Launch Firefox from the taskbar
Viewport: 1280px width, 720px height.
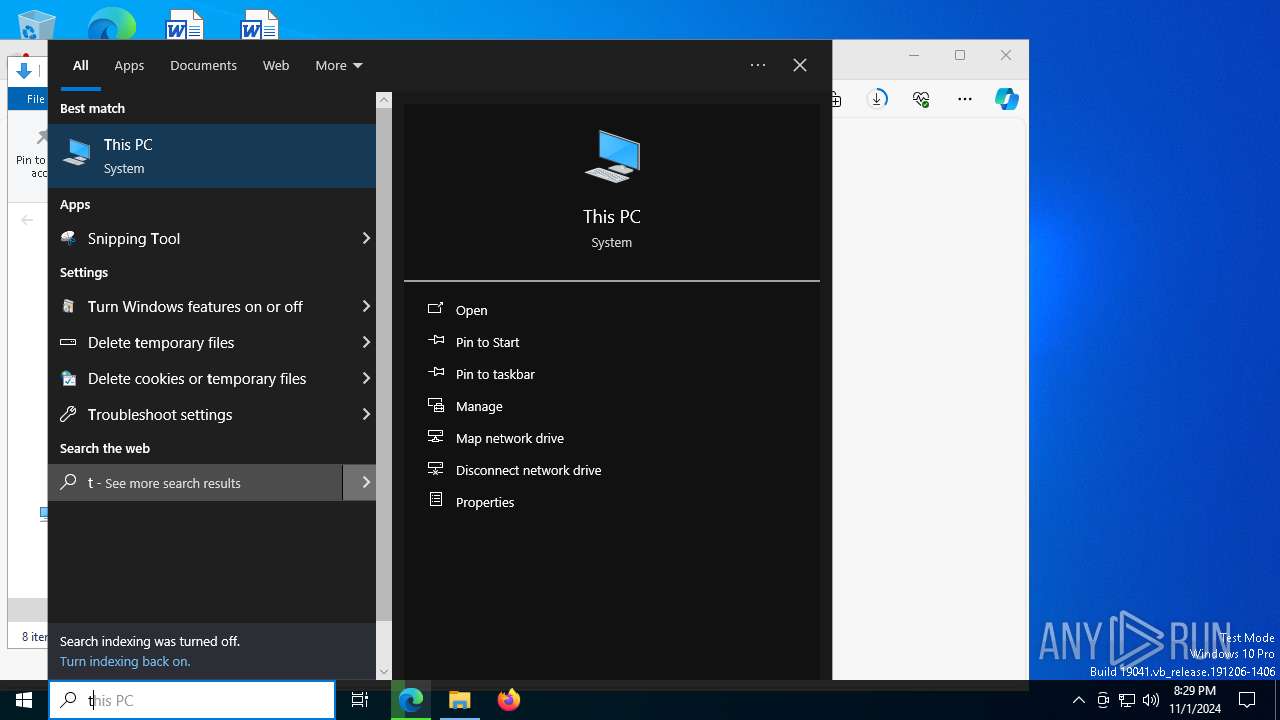pos(509,700)
